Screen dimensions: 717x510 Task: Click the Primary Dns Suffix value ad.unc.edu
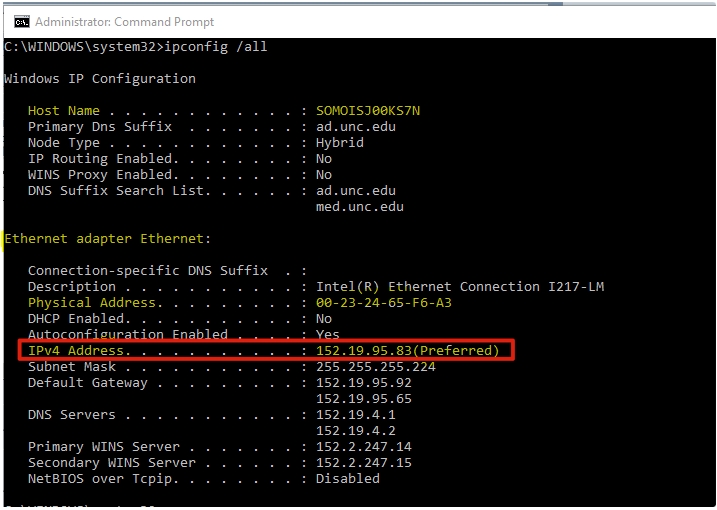click(x=356, y=127)
